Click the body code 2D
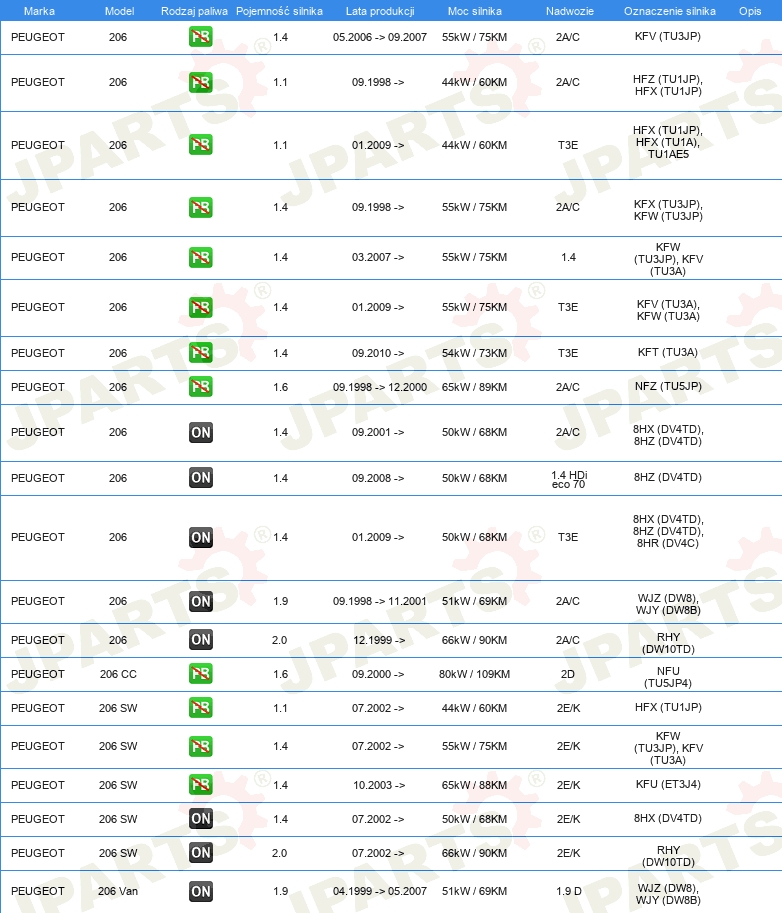 point(568,674)
